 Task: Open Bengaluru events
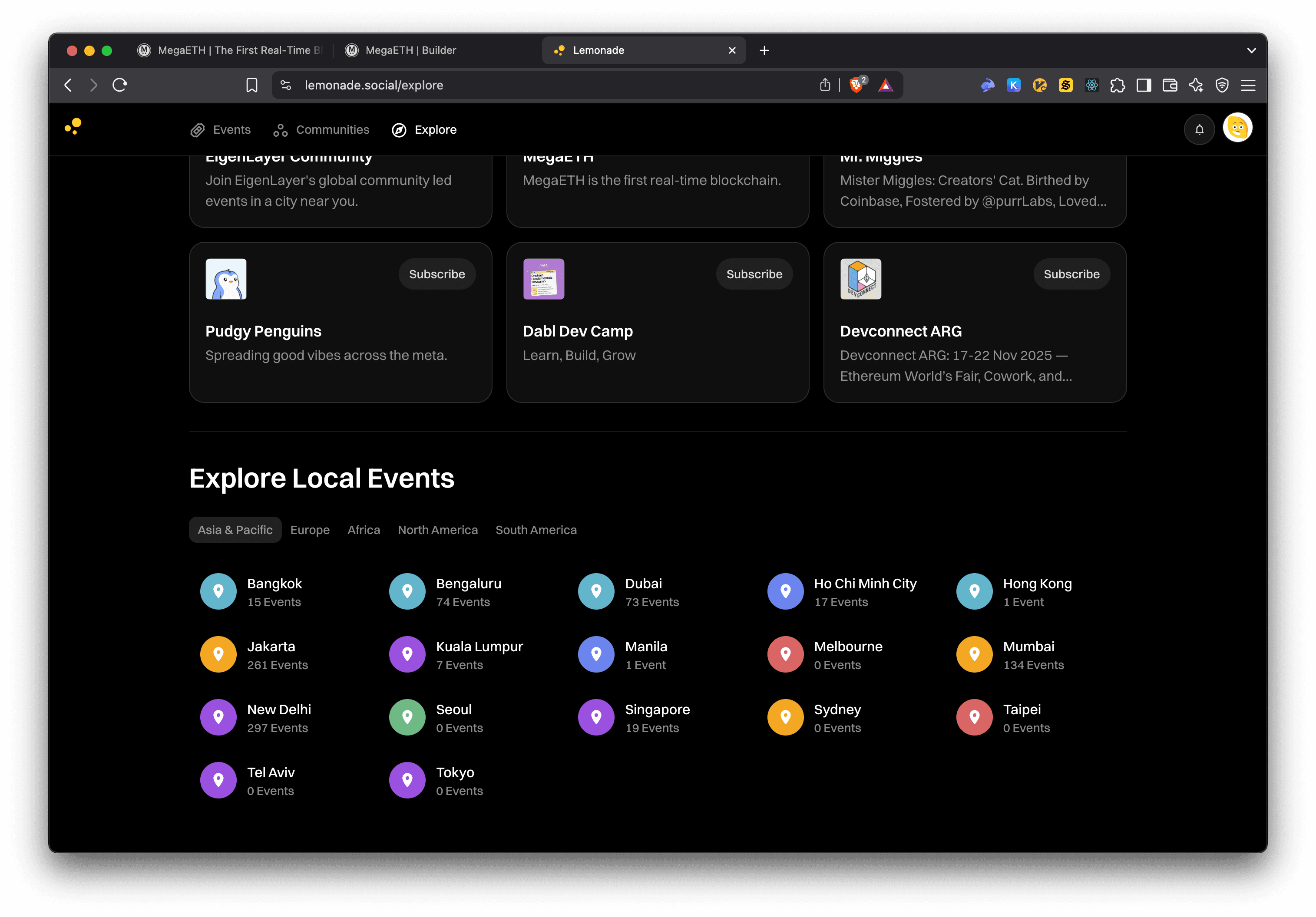tap(445, 591)
